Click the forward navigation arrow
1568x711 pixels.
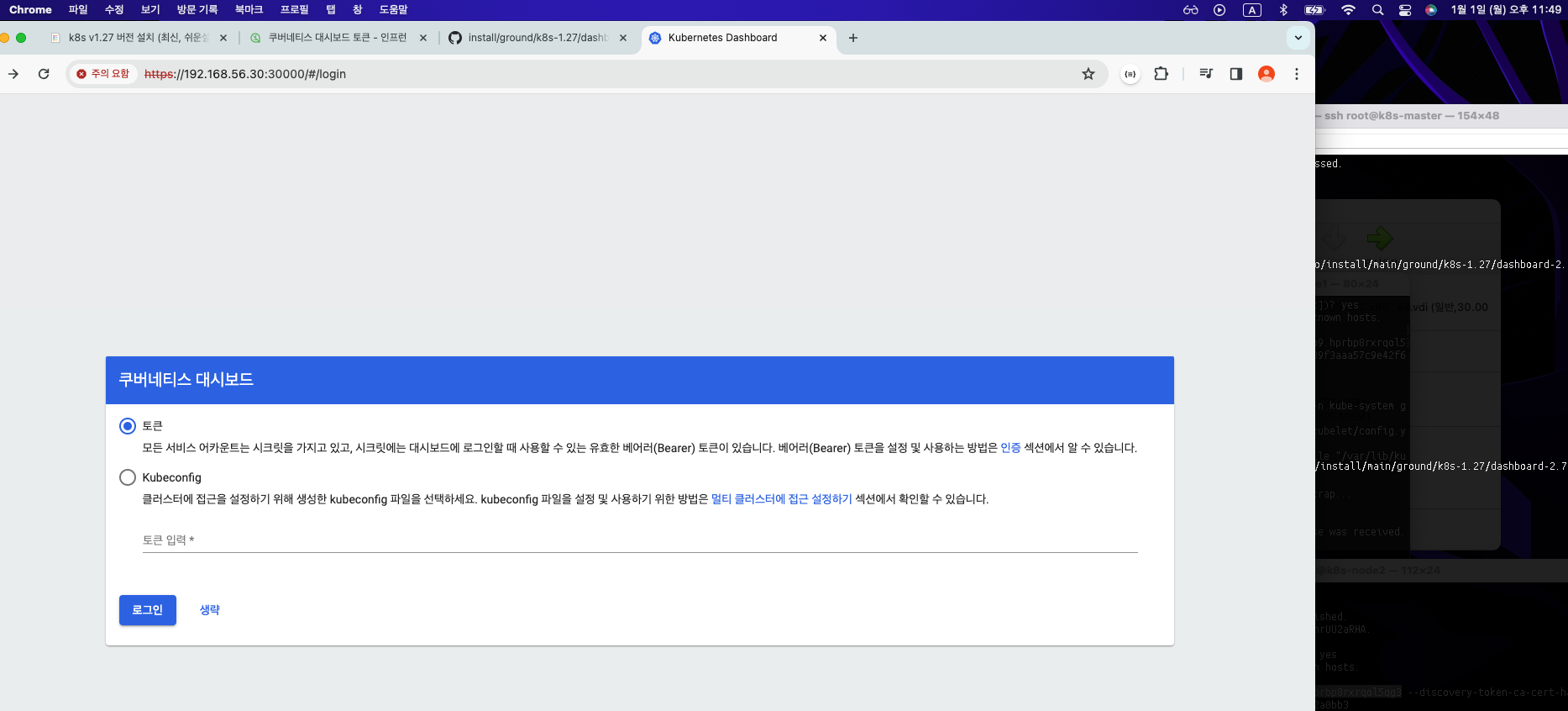click(x=13, y=74)
